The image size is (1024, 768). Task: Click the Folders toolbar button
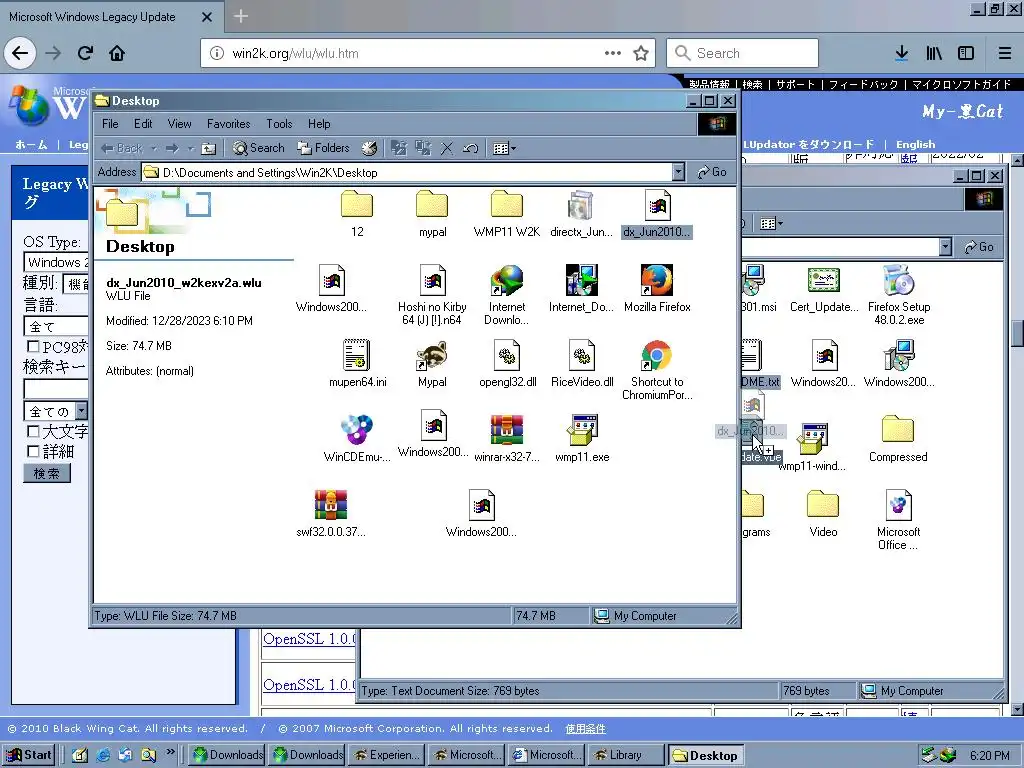[x=324, y=148]
